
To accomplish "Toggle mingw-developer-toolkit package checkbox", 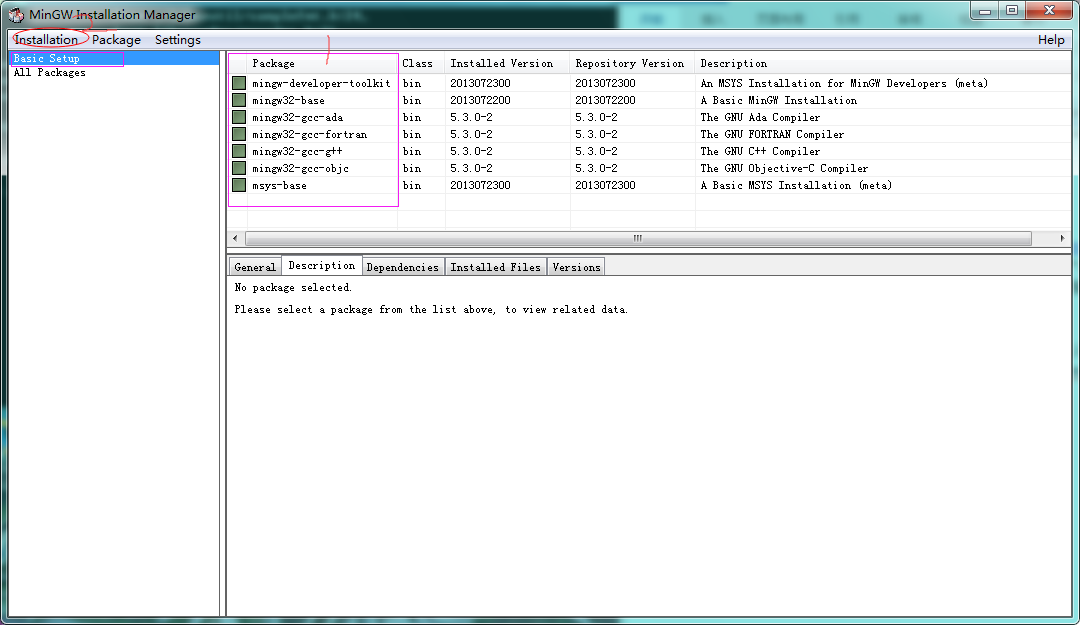I will pos(239,83).
